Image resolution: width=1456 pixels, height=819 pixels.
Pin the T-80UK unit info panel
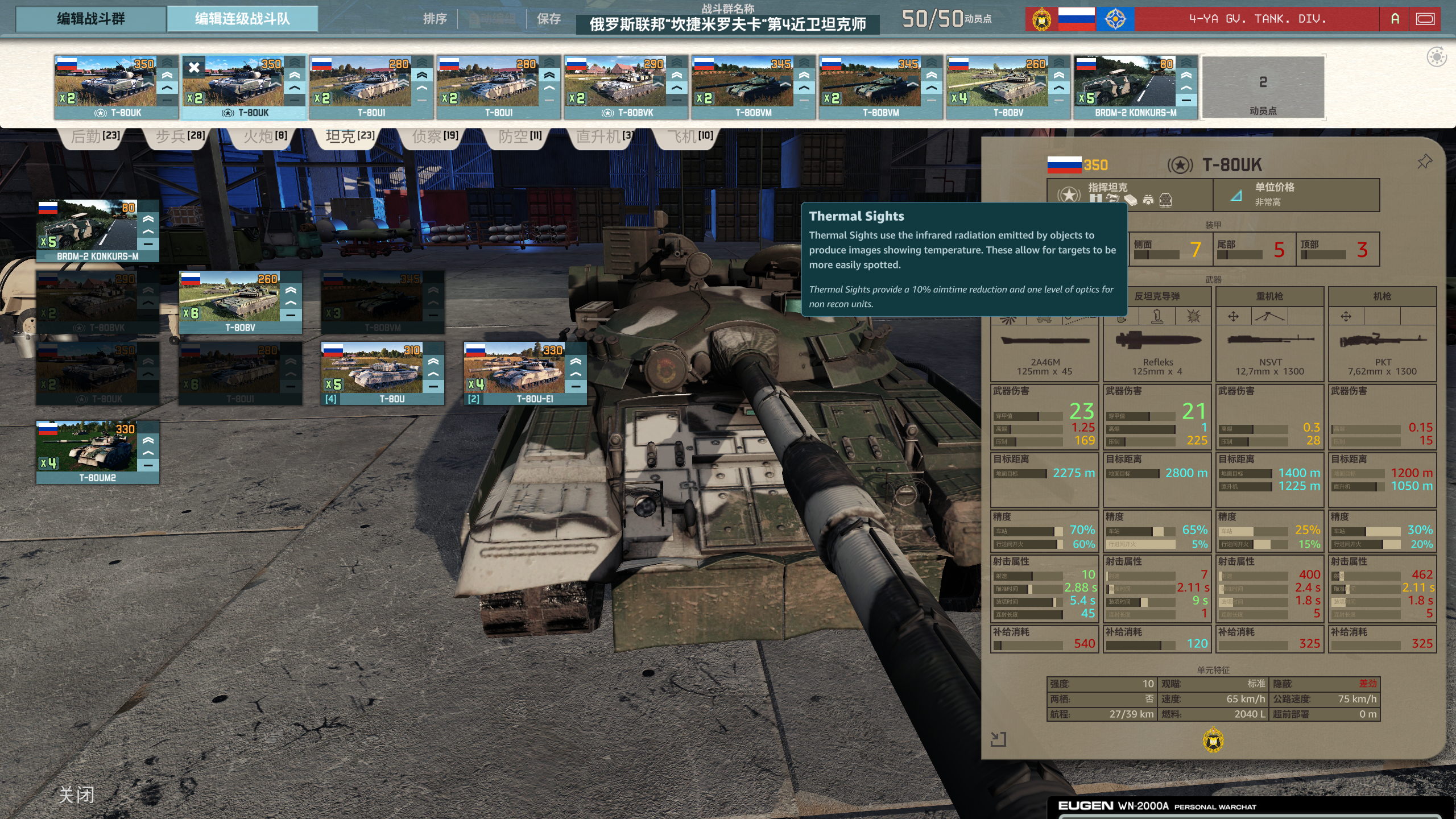click(x=1424, y=162)
